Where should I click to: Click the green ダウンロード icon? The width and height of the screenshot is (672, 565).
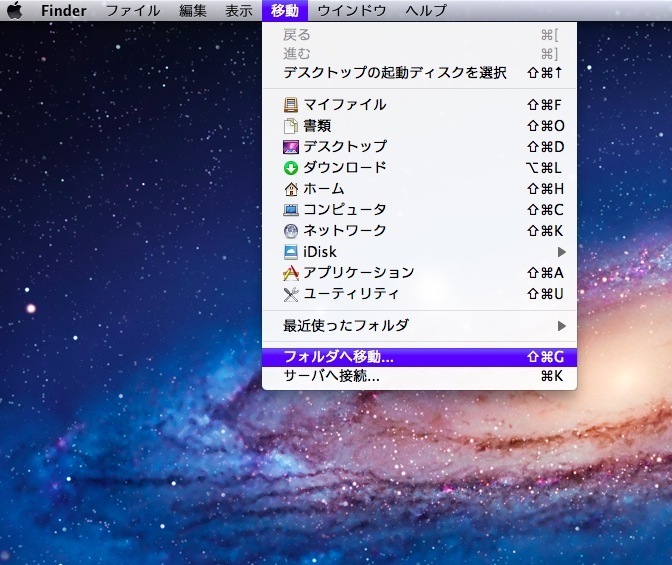point(291,167)
